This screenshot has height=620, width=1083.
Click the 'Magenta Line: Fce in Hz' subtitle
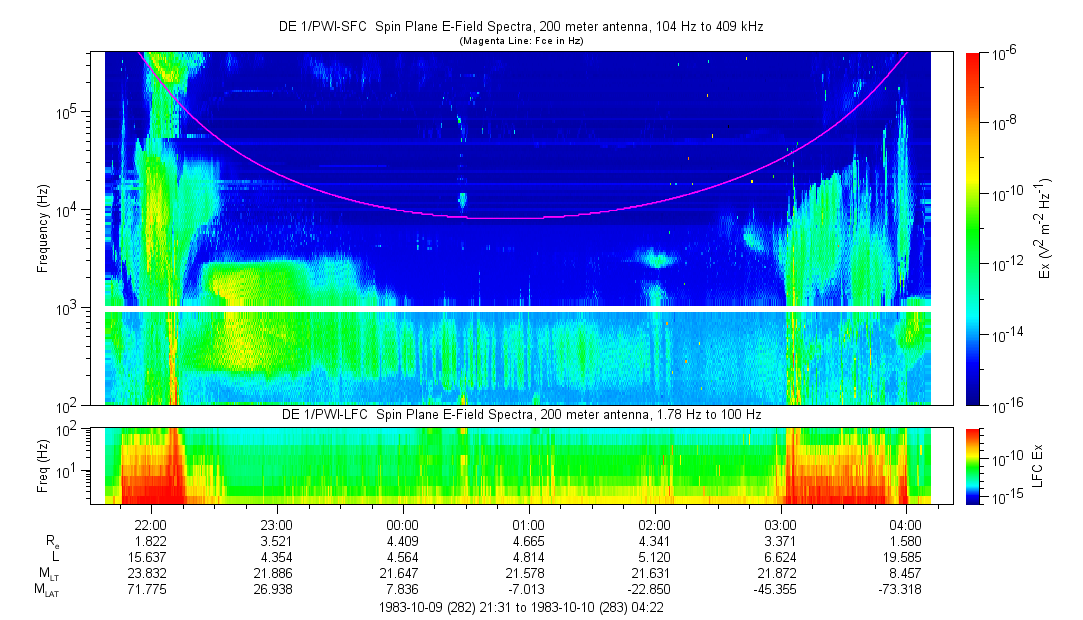tap(520, 41)
